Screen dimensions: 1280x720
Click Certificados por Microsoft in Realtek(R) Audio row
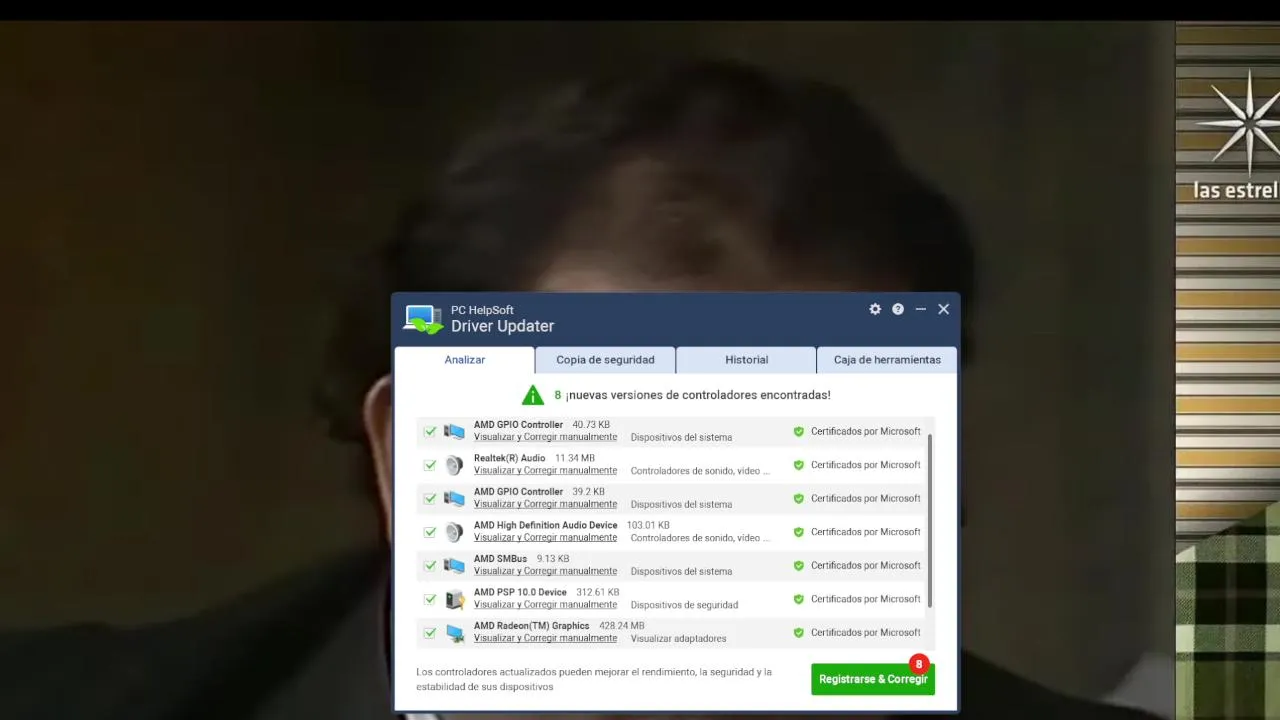pos(865,465)
